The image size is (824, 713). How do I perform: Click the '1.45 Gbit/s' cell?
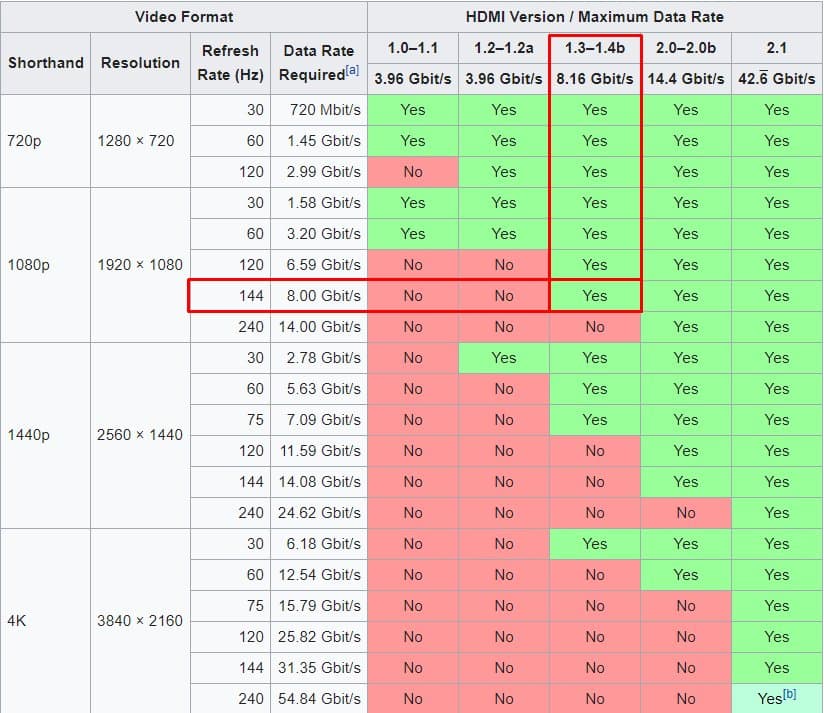pos(319,141)
